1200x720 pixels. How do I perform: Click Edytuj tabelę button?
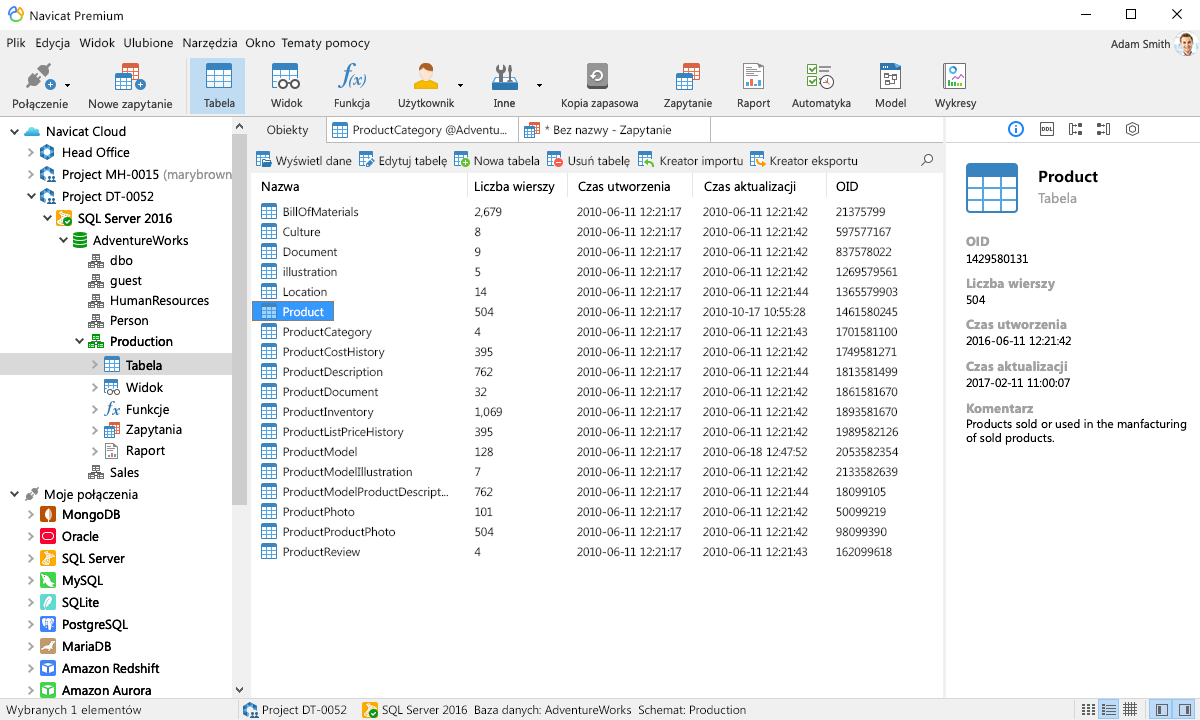(403, 160)
